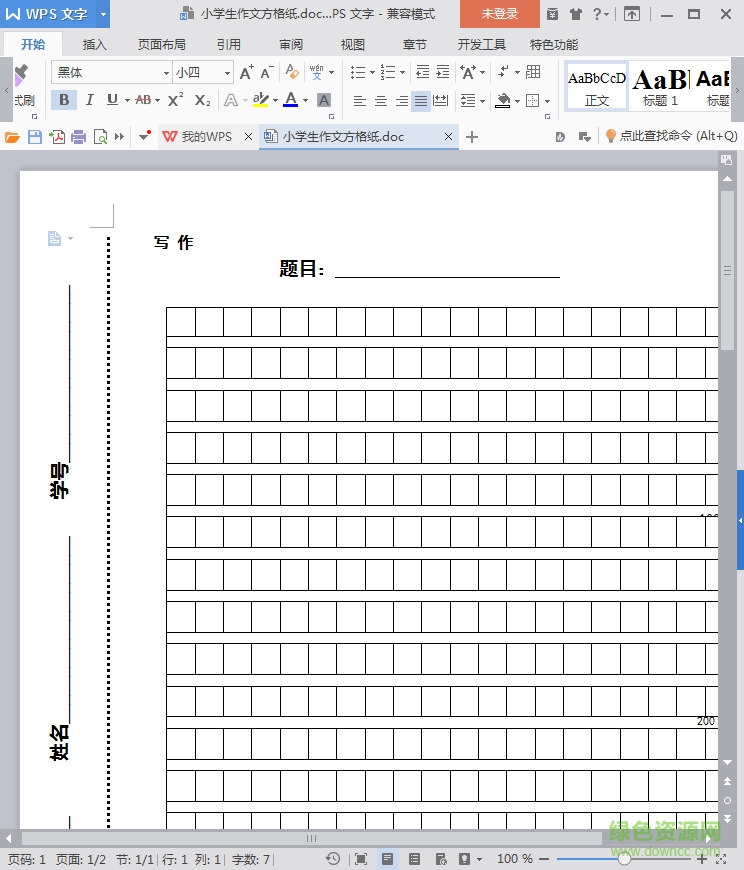Expand WPS 文字 application menu arrow
Image resolution: width=744 pixels, height=870 pixels.
coord(103,14)
